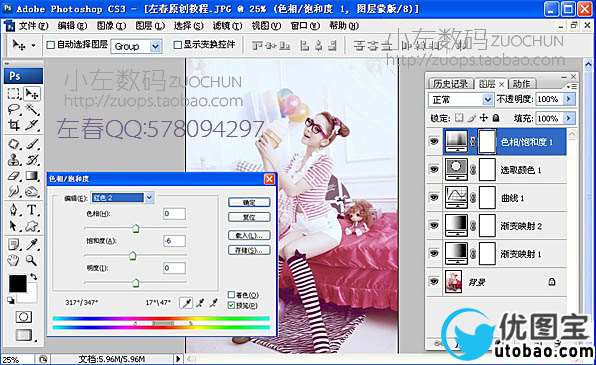The image size is (596, 365).
Task: Select the Notes tool
Action: 14,244
